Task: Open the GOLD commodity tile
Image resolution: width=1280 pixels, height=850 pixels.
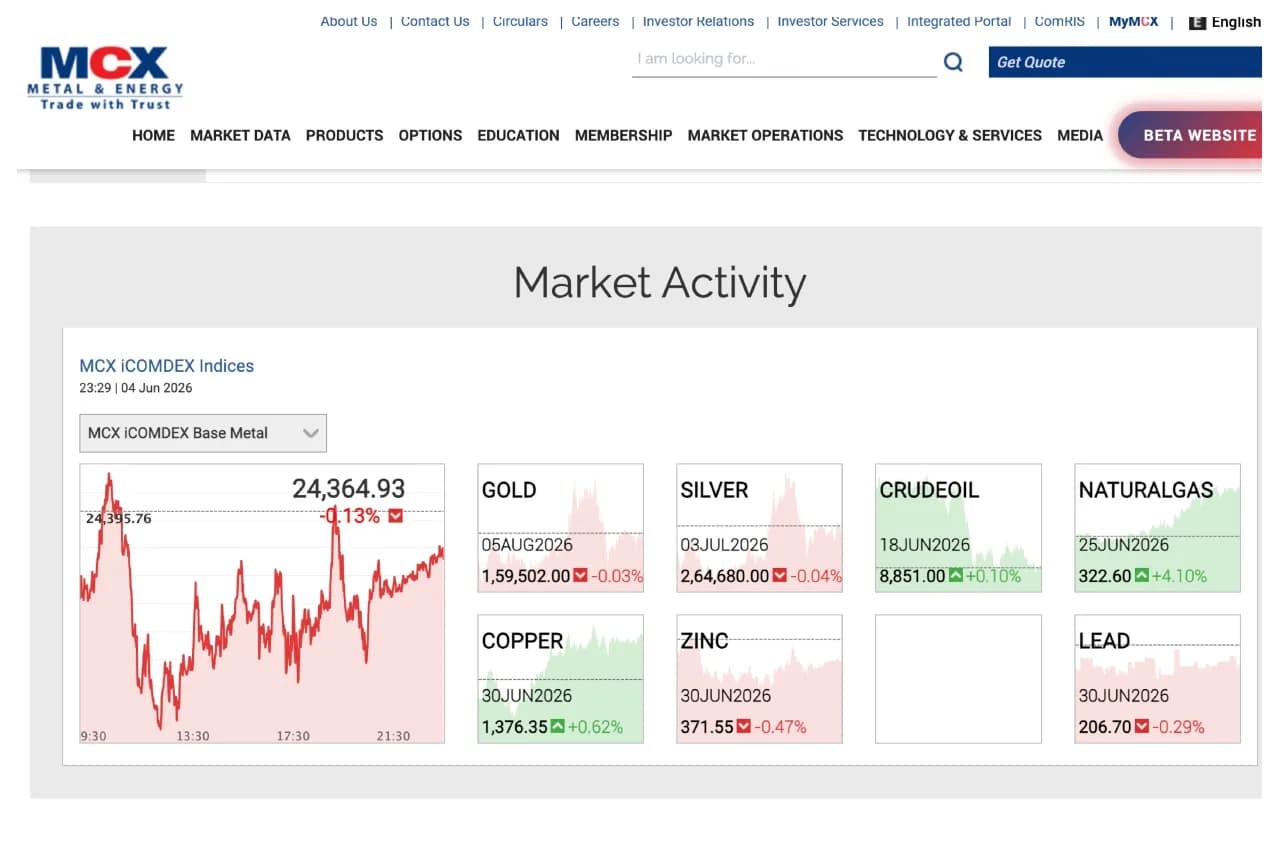Action: point(560,528)
